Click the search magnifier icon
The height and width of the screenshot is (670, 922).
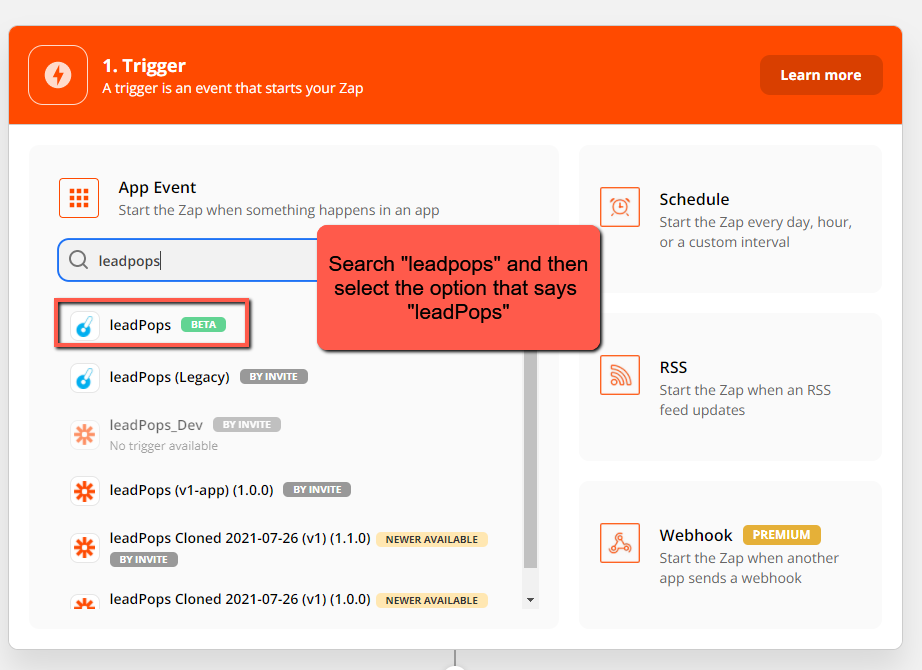78,259
